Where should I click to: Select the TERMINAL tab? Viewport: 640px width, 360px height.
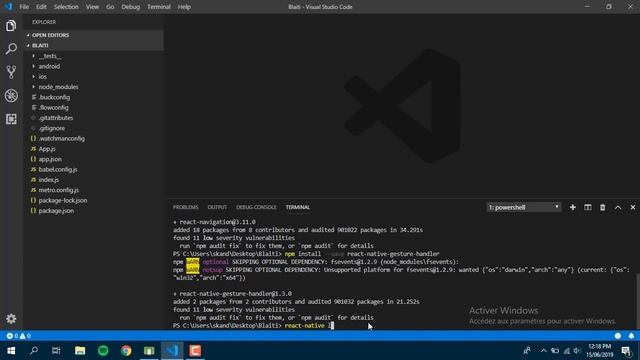tap(298, 207)
